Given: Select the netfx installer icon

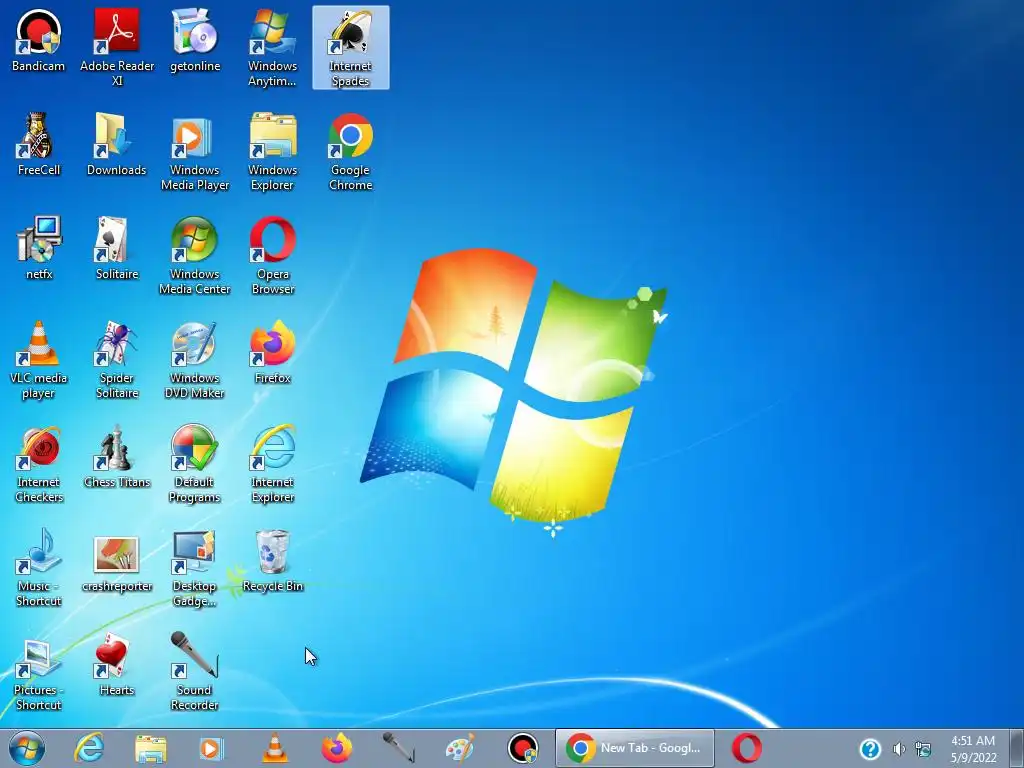Looking at the screenshot, I should (39, 248).
